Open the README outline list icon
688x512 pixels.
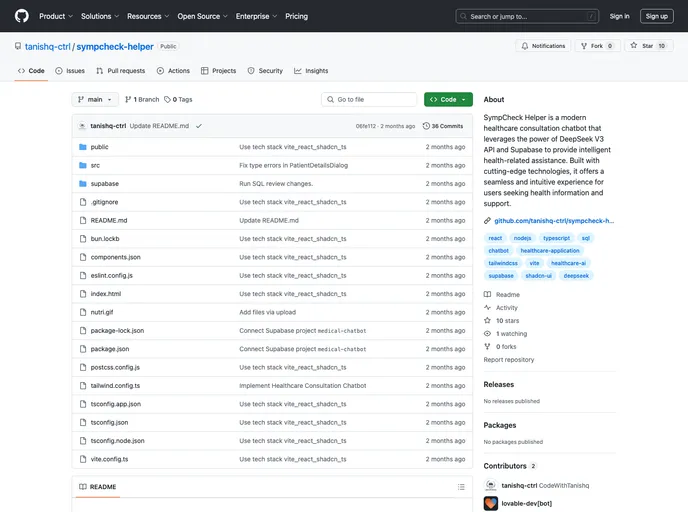461,487
